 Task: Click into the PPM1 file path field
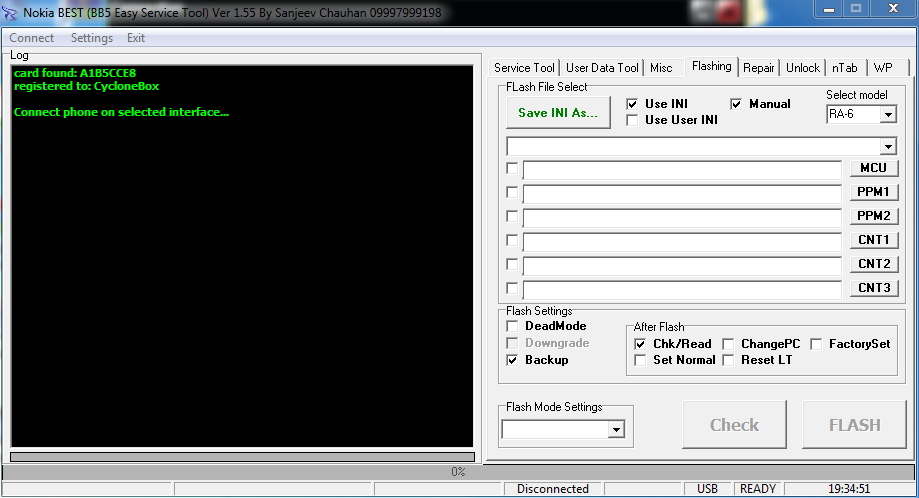(x=682, y=195)
